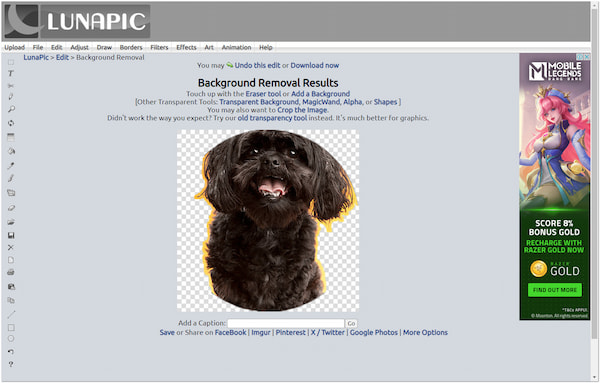Open the Alpha link
600x383 pixels.
[352, 102]
